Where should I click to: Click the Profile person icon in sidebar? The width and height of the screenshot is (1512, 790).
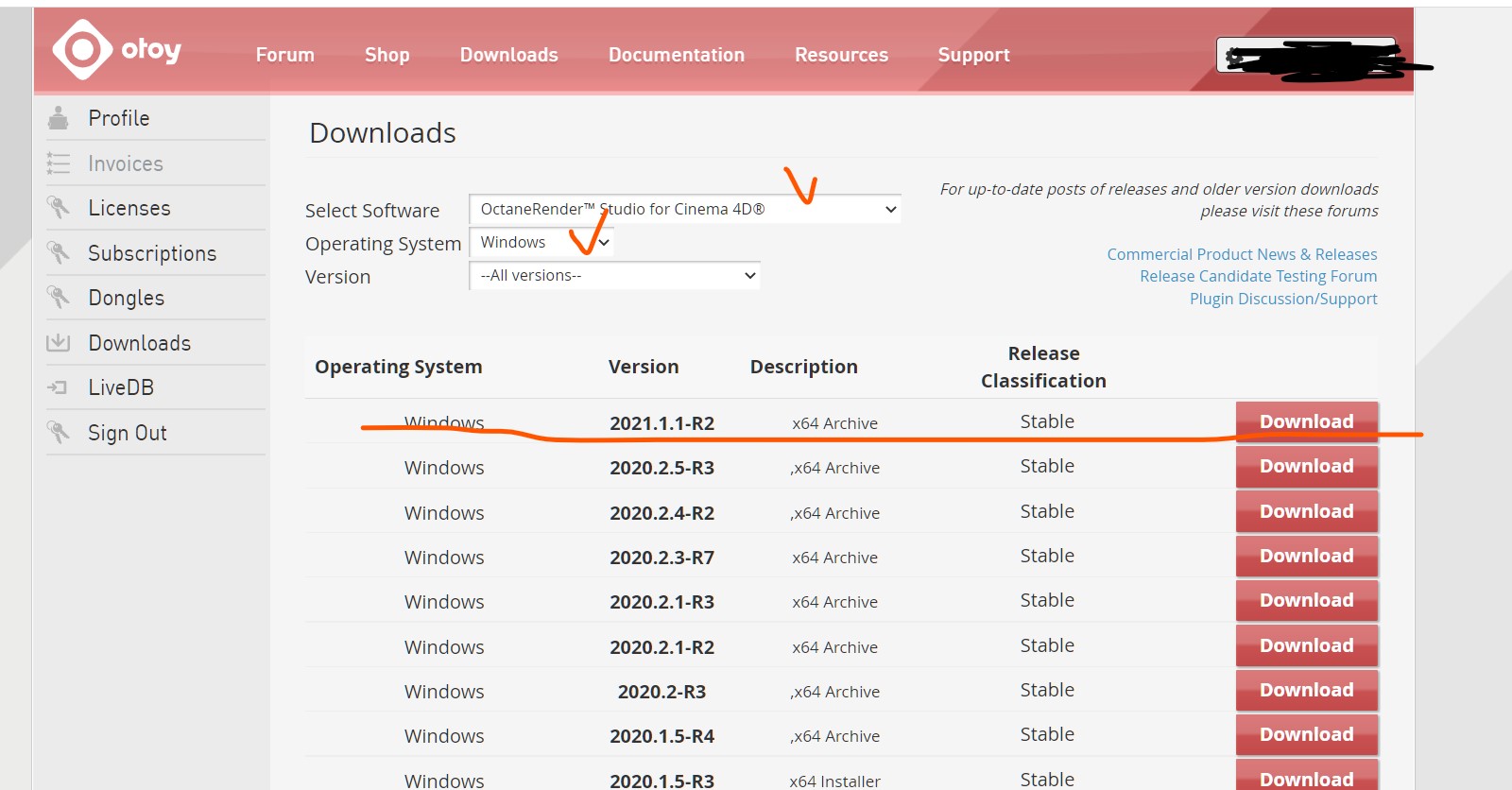pos(58,118)
